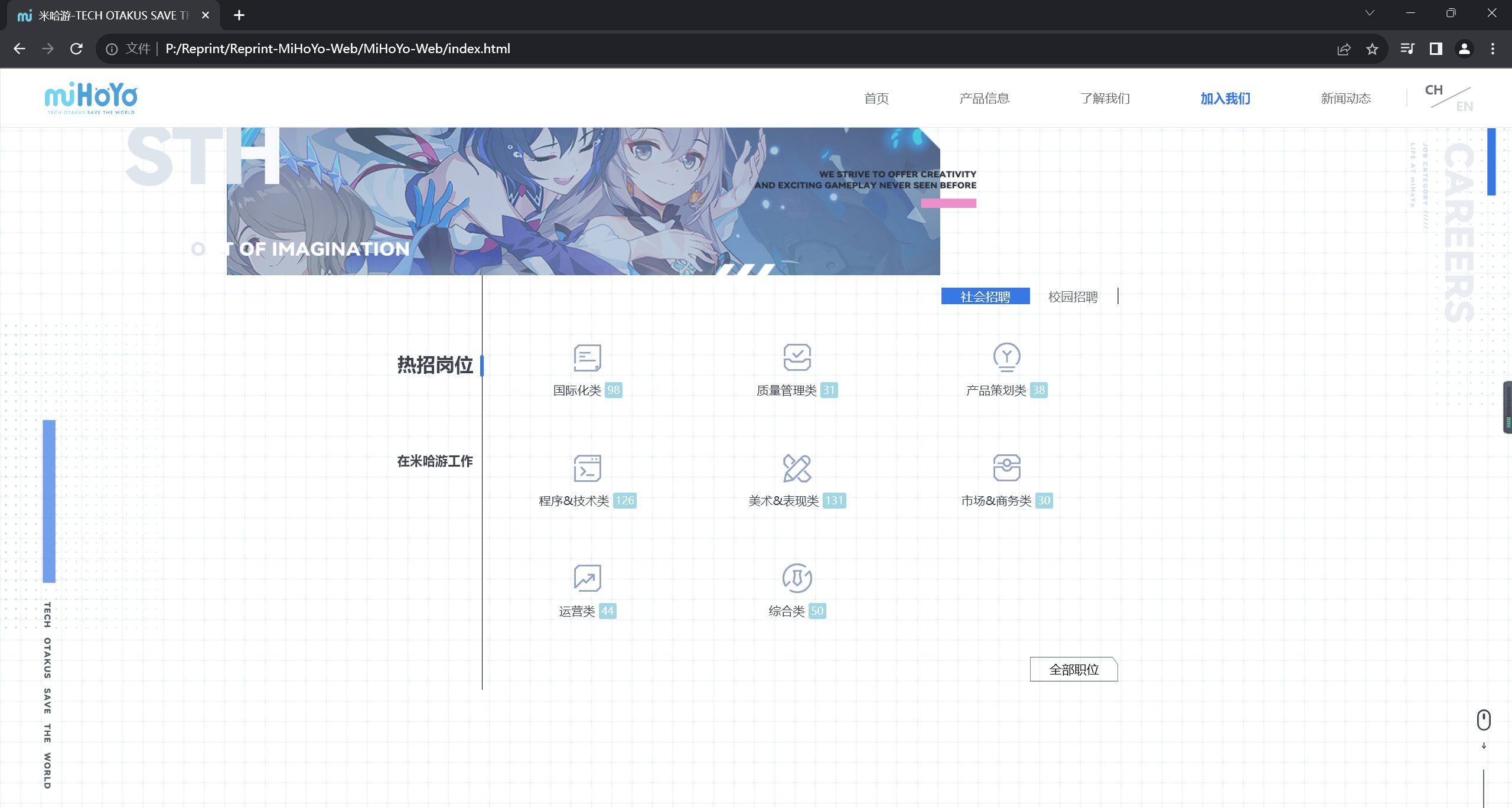The height and width of the screenshot is (808, 1512).
Task: Open the browser profile avatar
Action: pos(1464,49)
